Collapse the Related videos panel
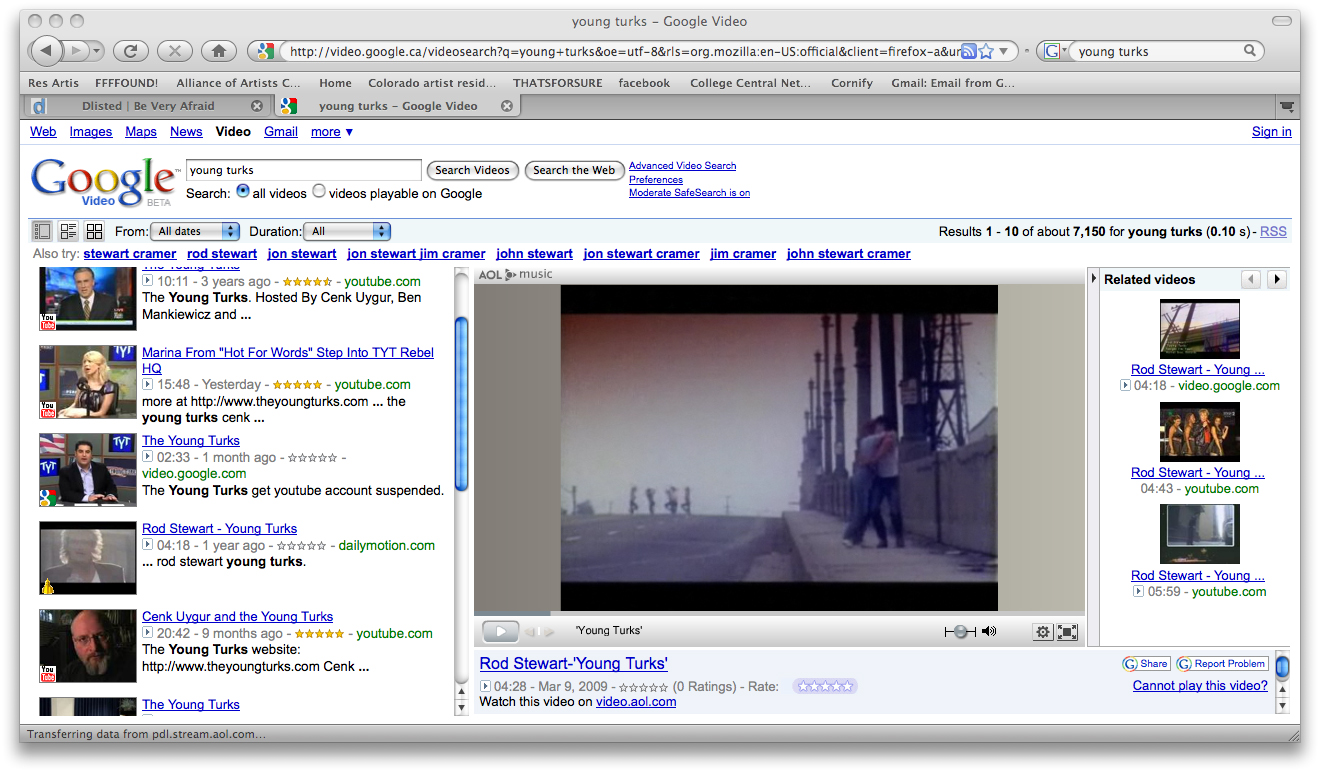 (x=1094, y=279)
